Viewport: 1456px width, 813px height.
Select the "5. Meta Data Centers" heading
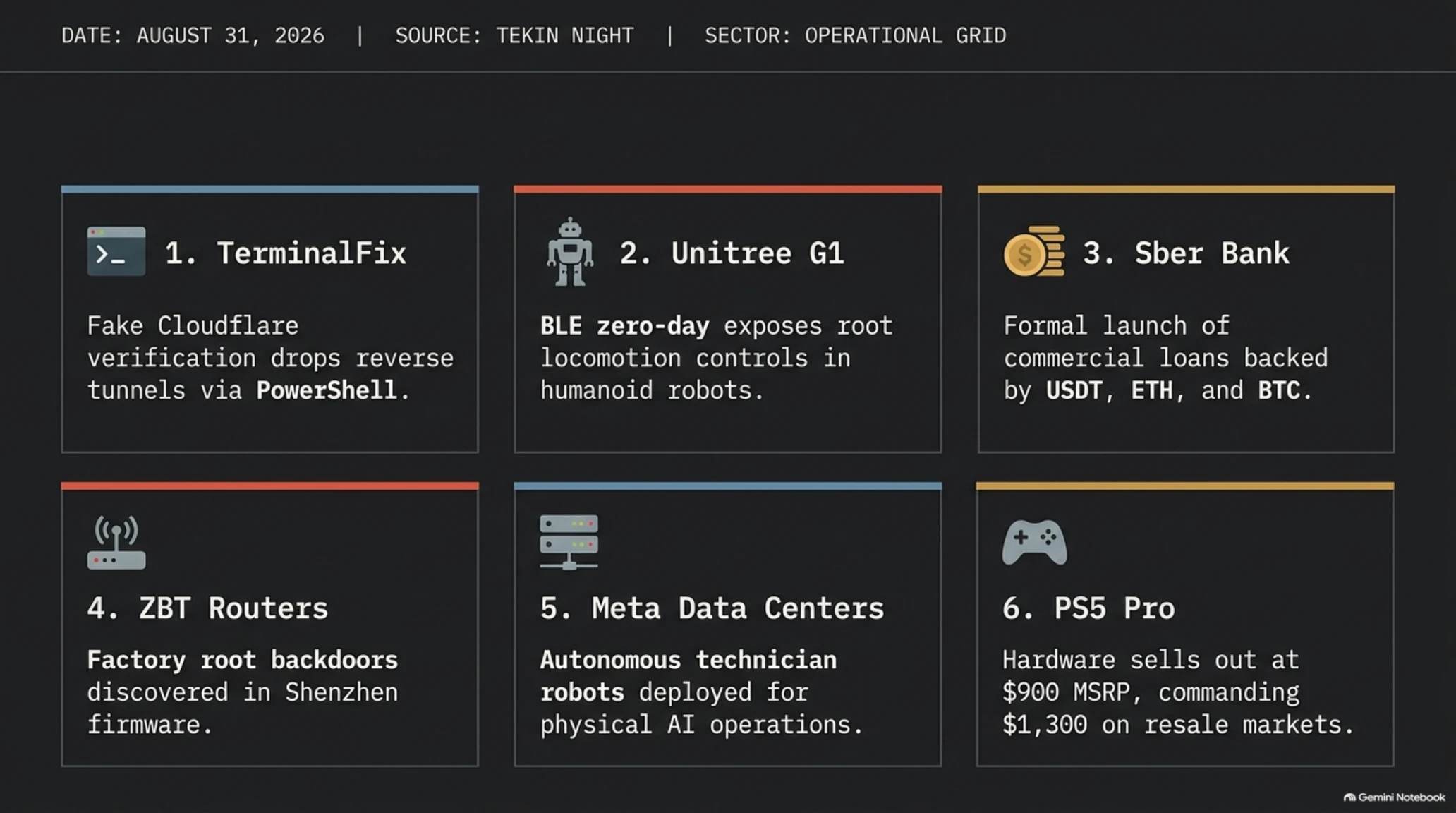click(x=712, y=608)
